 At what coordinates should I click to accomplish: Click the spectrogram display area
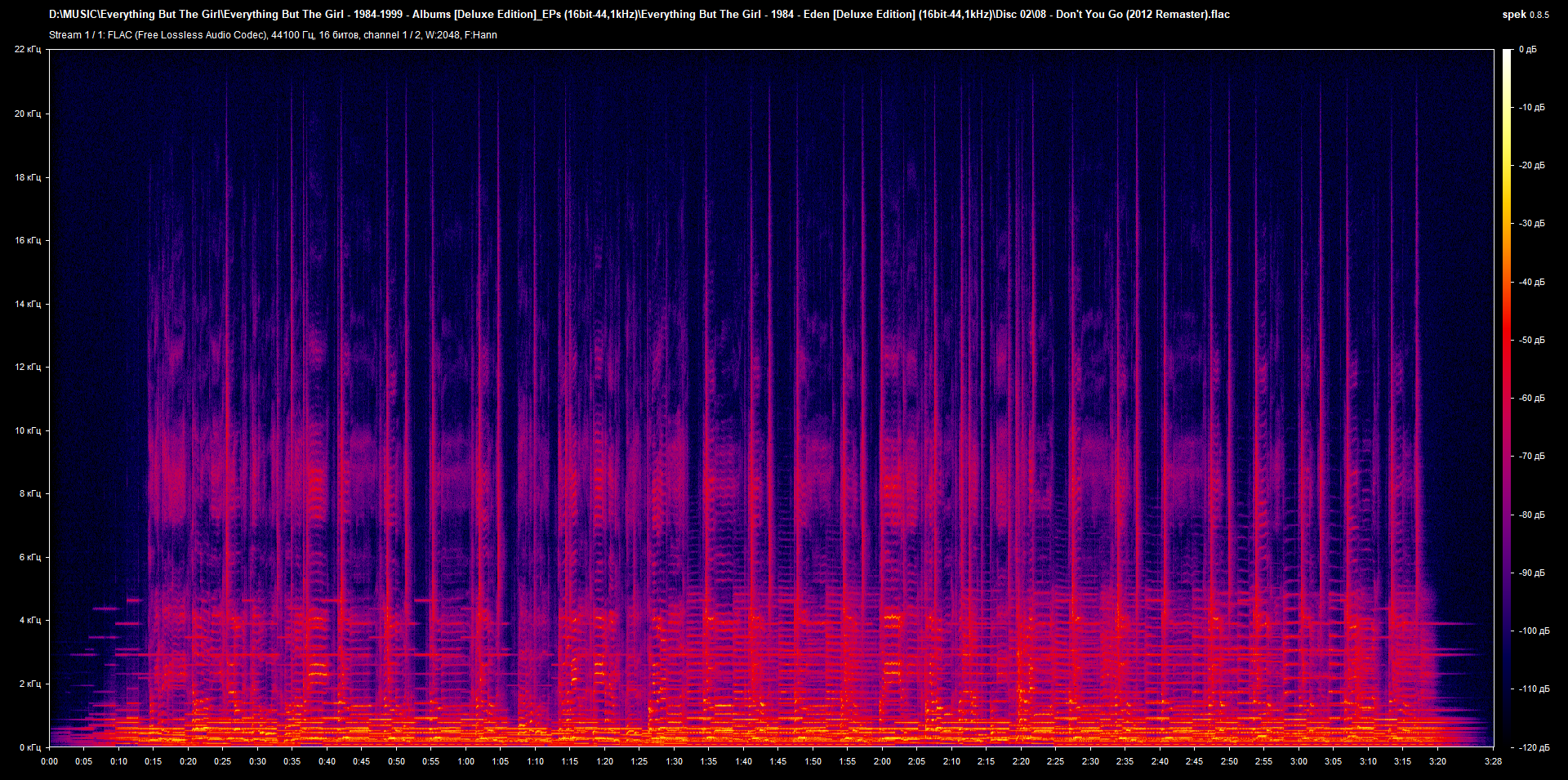[772, 398]
